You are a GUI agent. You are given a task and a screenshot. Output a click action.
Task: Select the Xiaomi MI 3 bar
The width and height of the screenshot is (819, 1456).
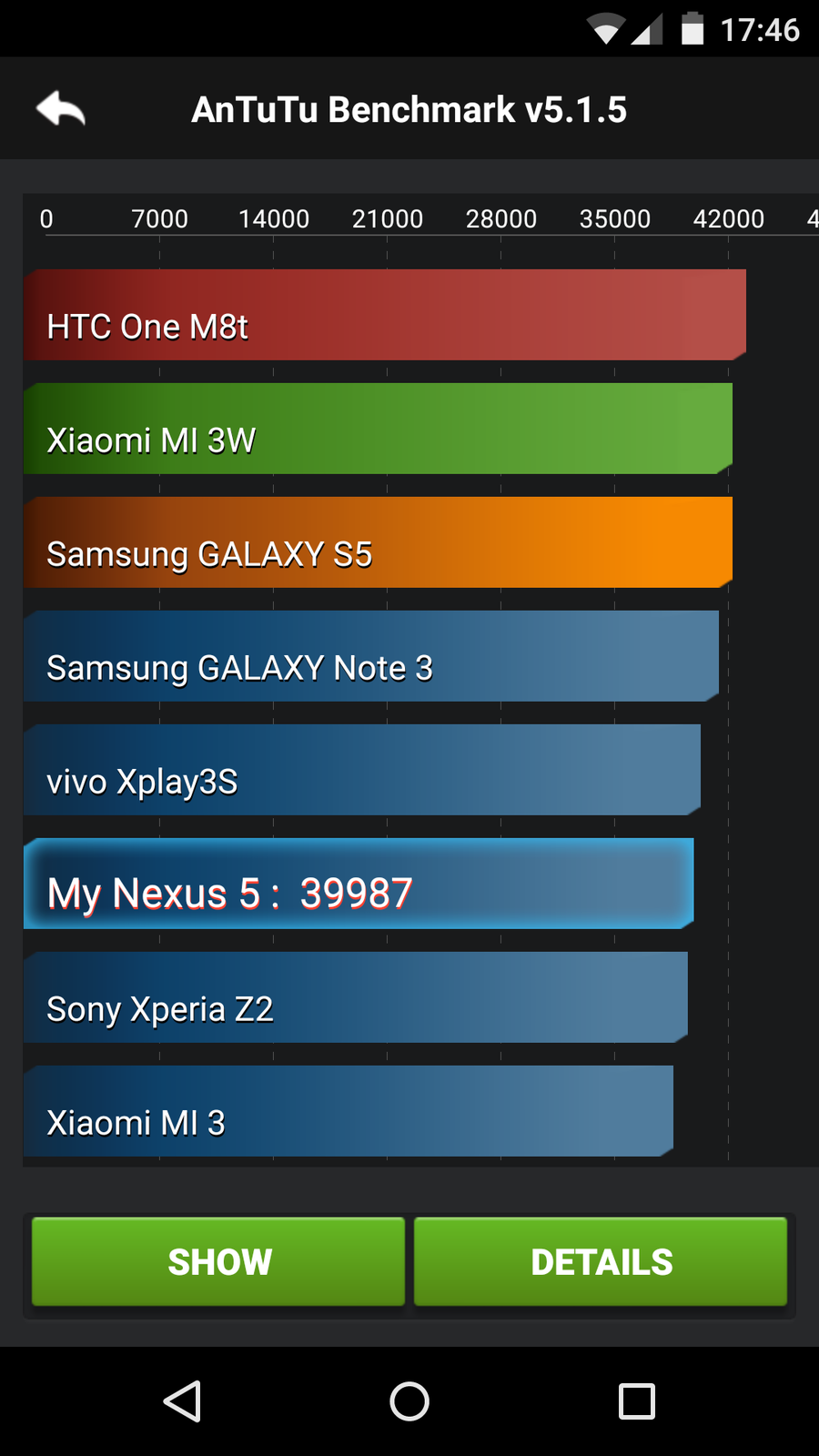pyautogui.click(x=349, y=1111)
